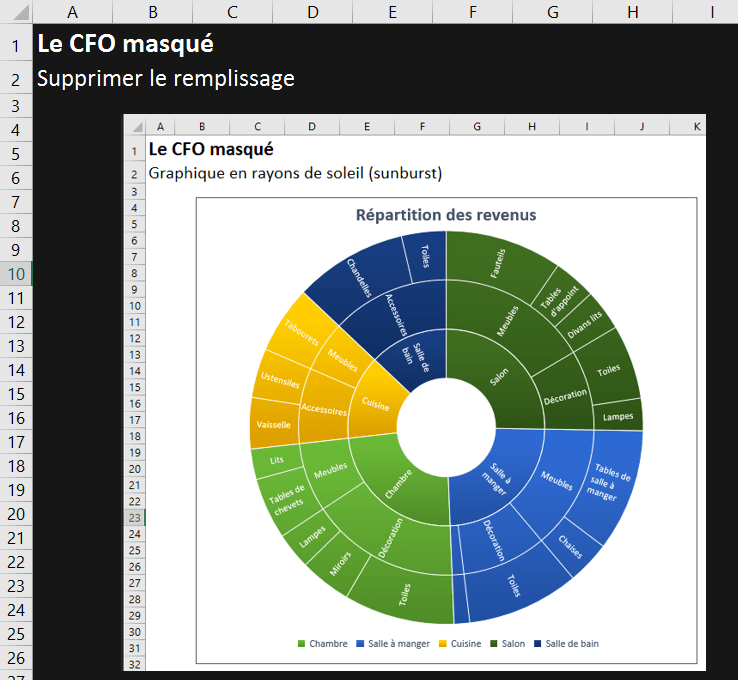Select the cell containing 'Supprimer le remplissage'
The height and width of the screenshot is (680, 738).
(165, 78)
